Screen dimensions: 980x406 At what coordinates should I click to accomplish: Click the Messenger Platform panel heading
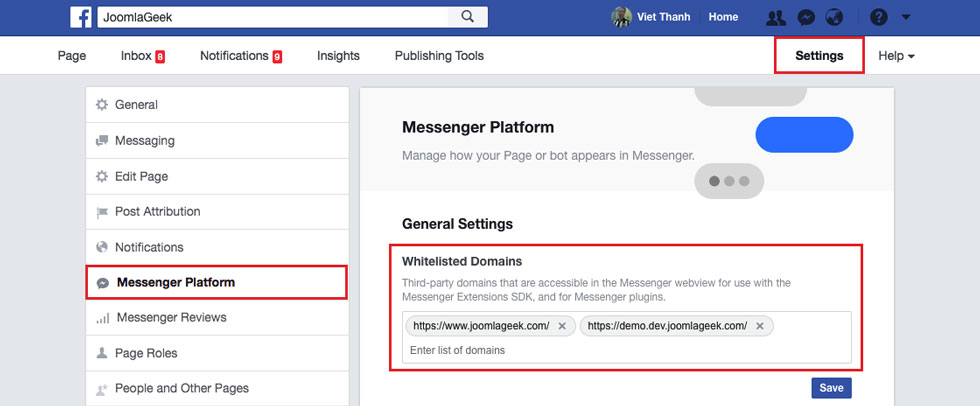tap(478, 127)
